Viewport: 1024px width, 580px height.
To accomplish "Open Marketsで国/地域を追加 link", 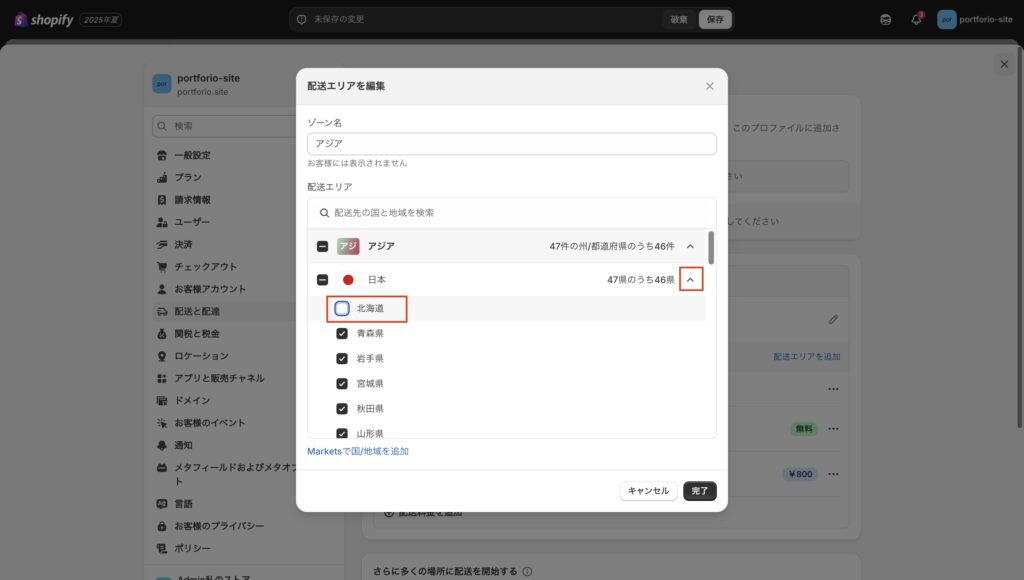I will (x=358, y=451).
